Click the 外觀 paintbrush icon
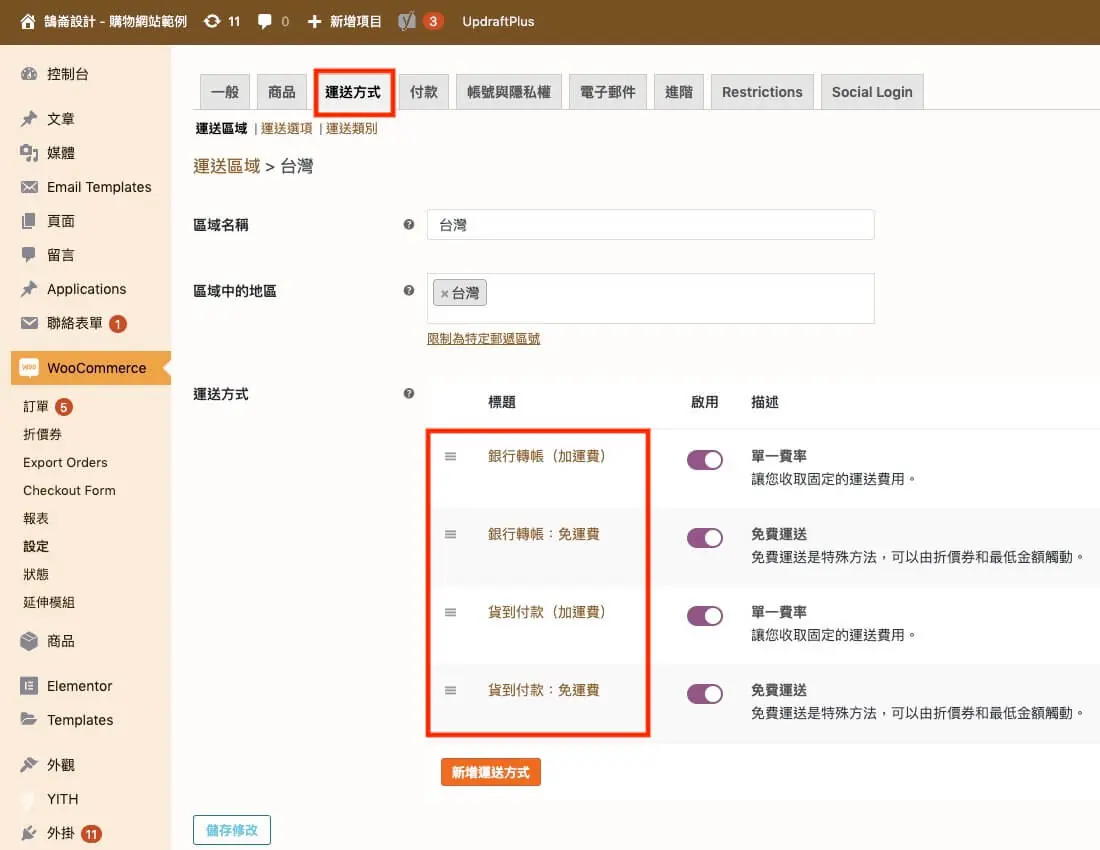This screenshot has width=1100, height=850. coord(29,764)
